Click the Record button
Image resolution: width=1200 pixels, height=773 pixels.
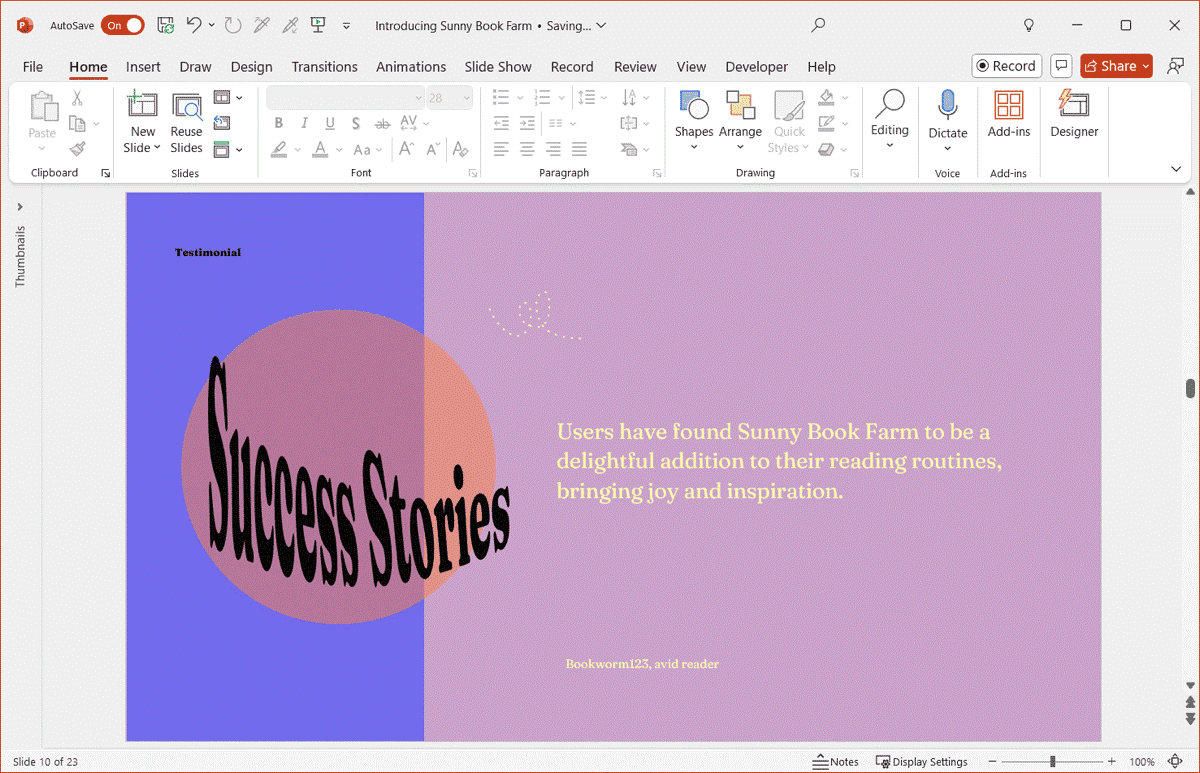pos(1007,66)
